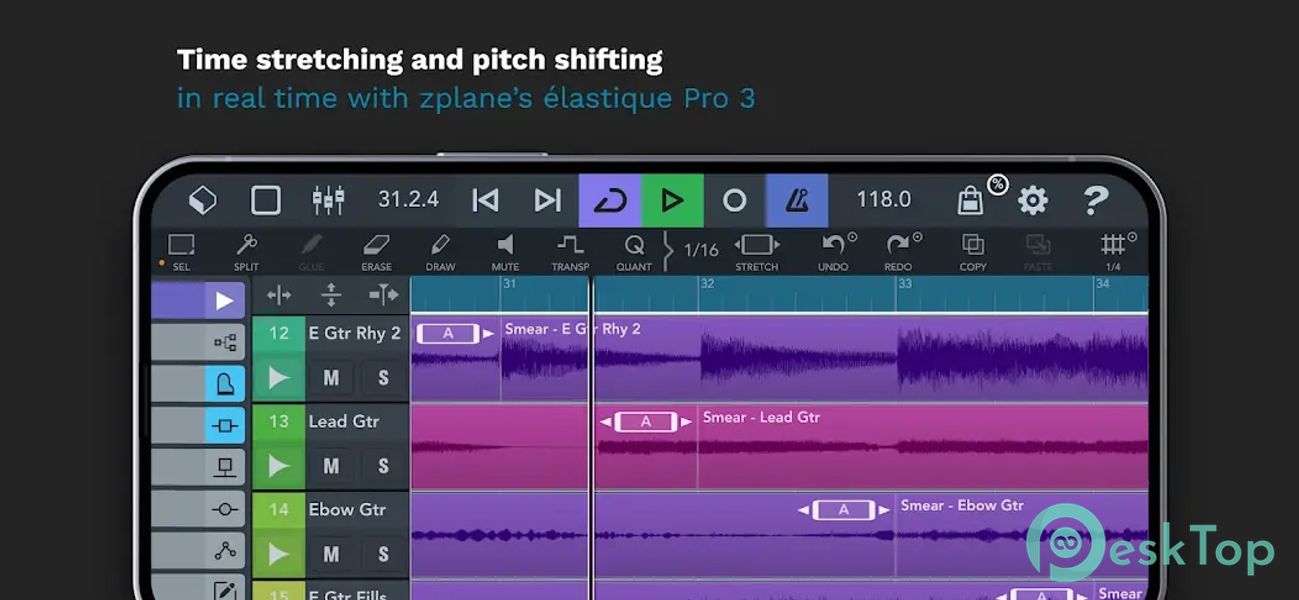Choose the ERASE tool
The height and width of the screenshot is (600, 1299).
[376, 252]
